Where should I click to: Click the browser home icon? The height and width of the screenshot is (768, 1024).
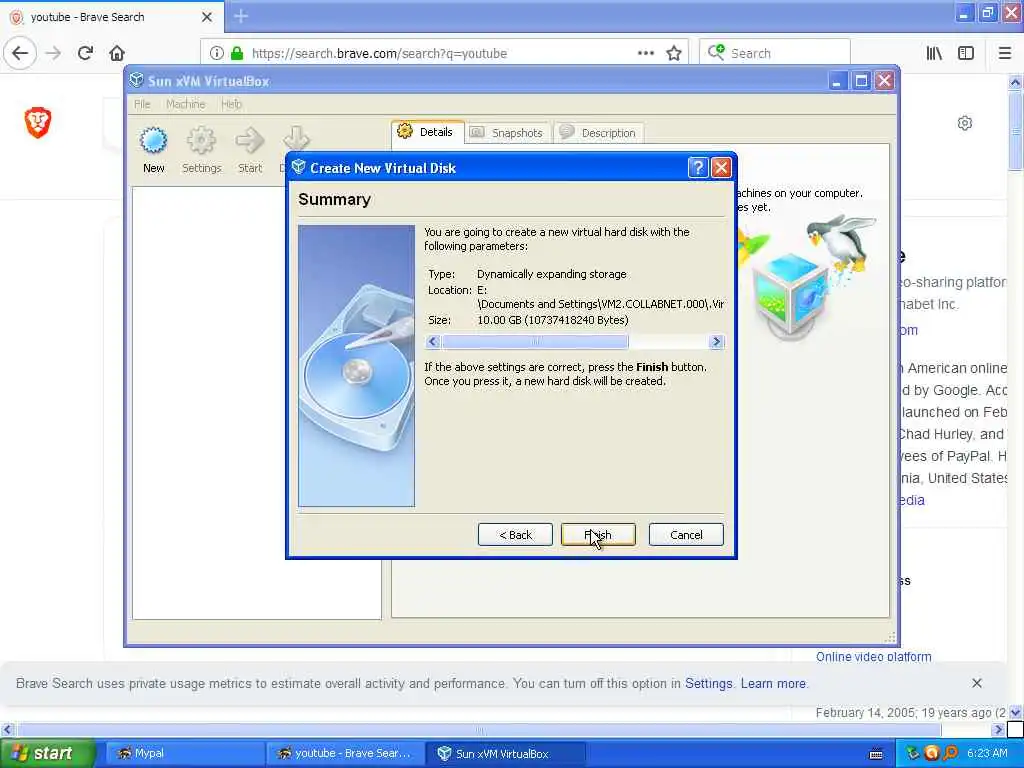[x=117, y=53]
